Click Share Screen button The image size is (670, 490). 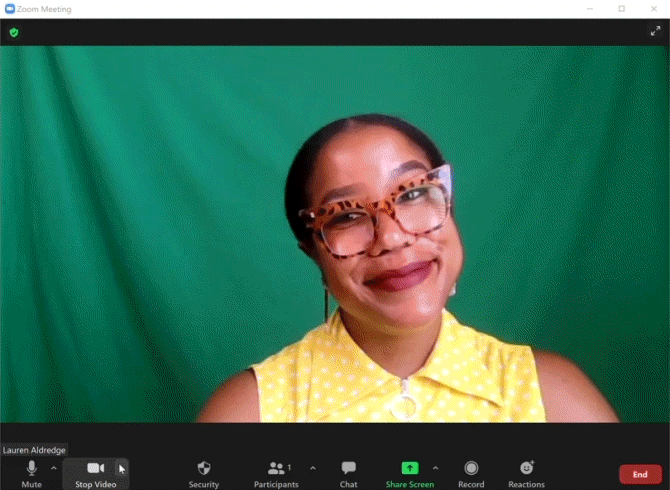click(409, 474)
